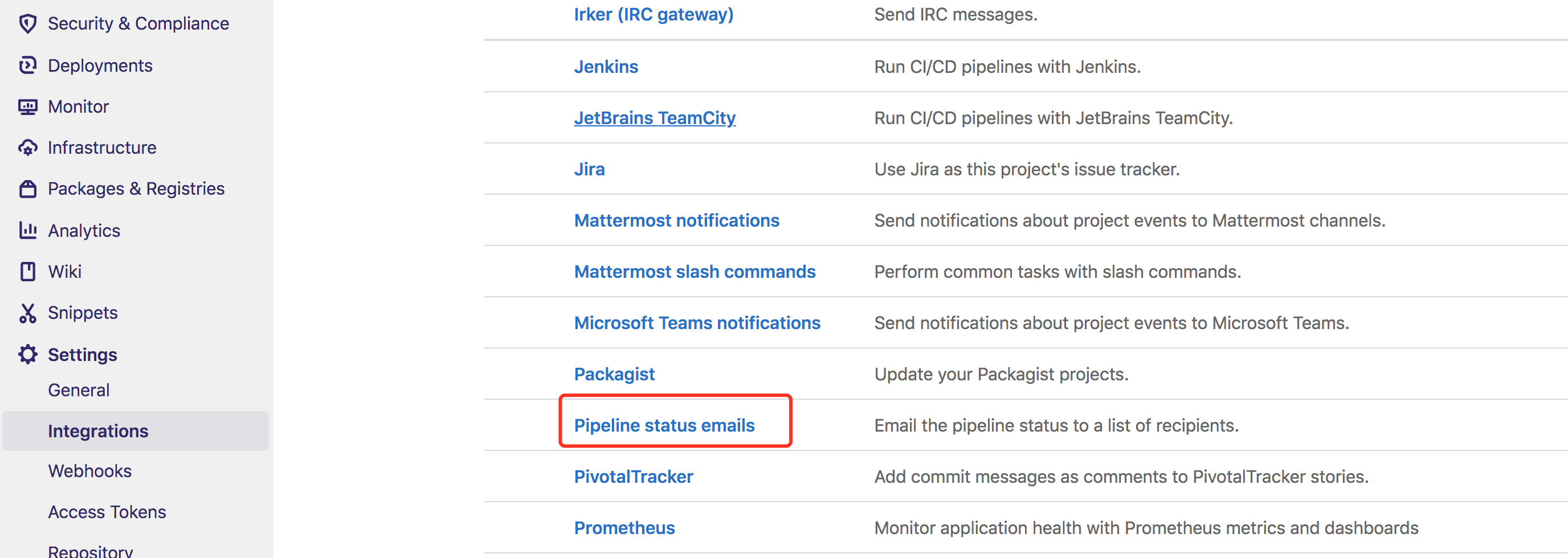Open the PivotalTracker integration
Viewport: 1568px width, 558px height.
(x=633, y=477)
